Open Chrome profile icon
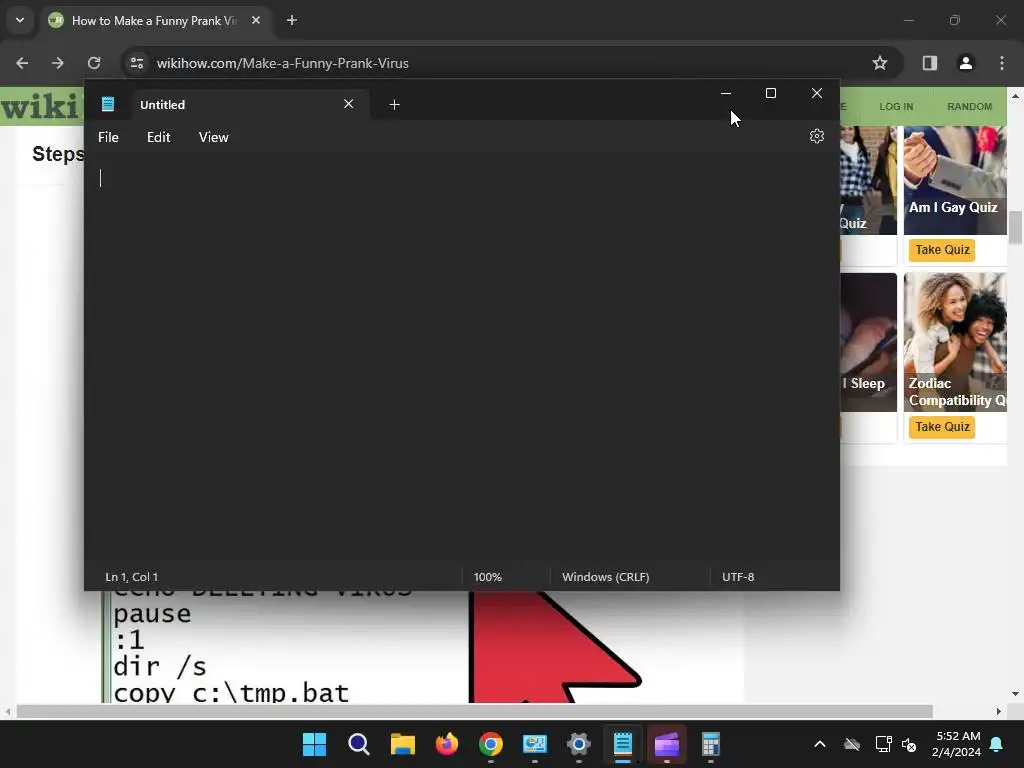Image resolution: width=1024 pixels, height=768 pixels. [x=965, y=63]
